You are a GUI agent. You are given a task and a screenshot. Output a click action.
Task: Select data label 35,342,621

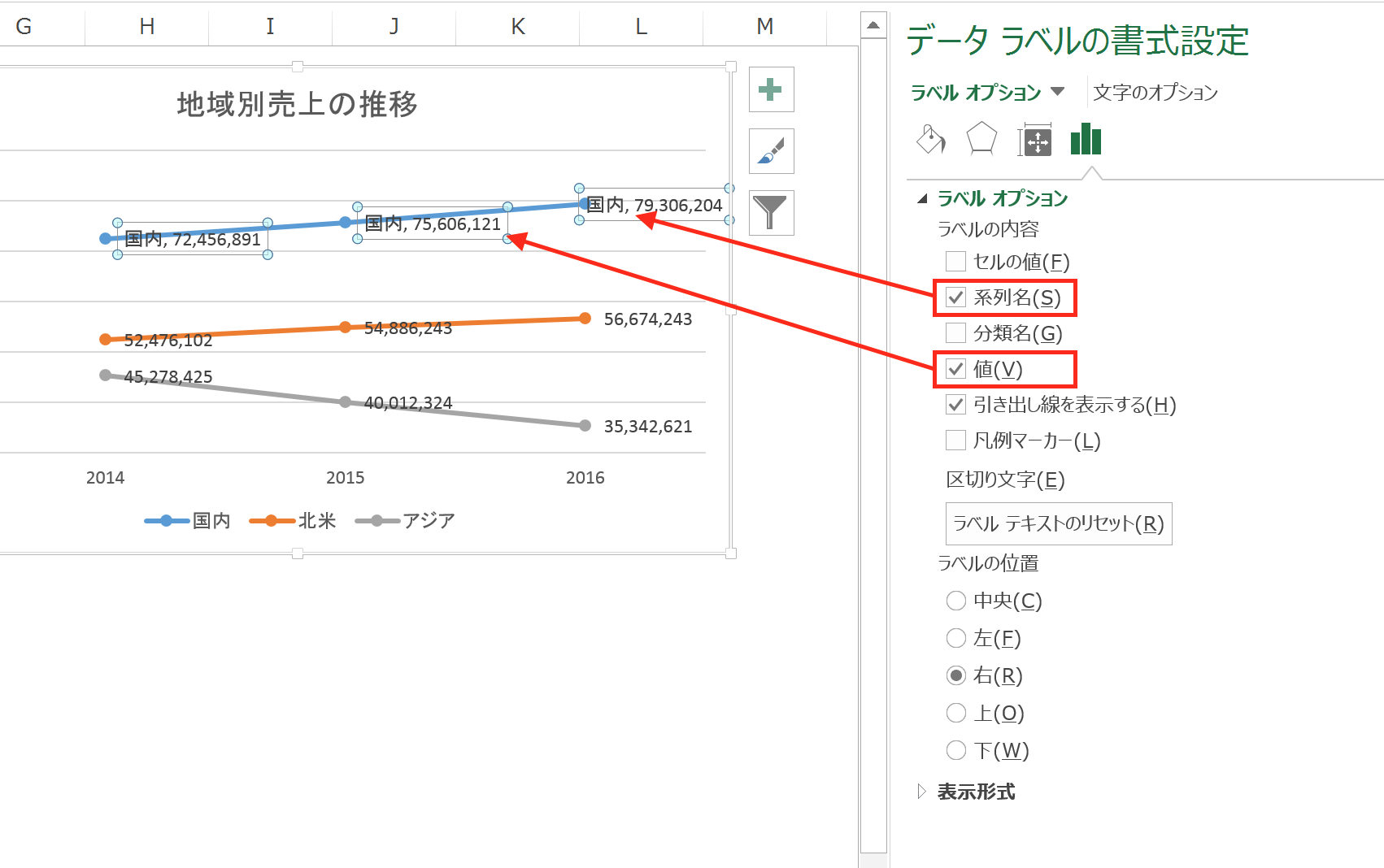coord(648,427)
